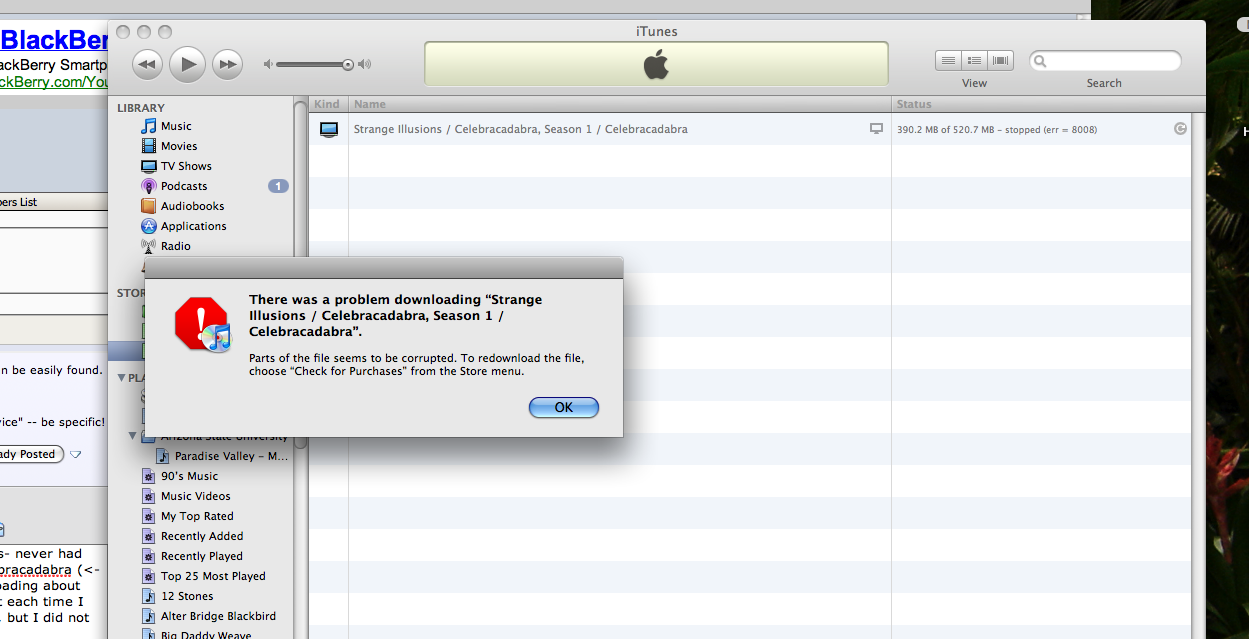Click the error stop-sign icon in dialog
1249x639 pixels.
tap(202, 323)
